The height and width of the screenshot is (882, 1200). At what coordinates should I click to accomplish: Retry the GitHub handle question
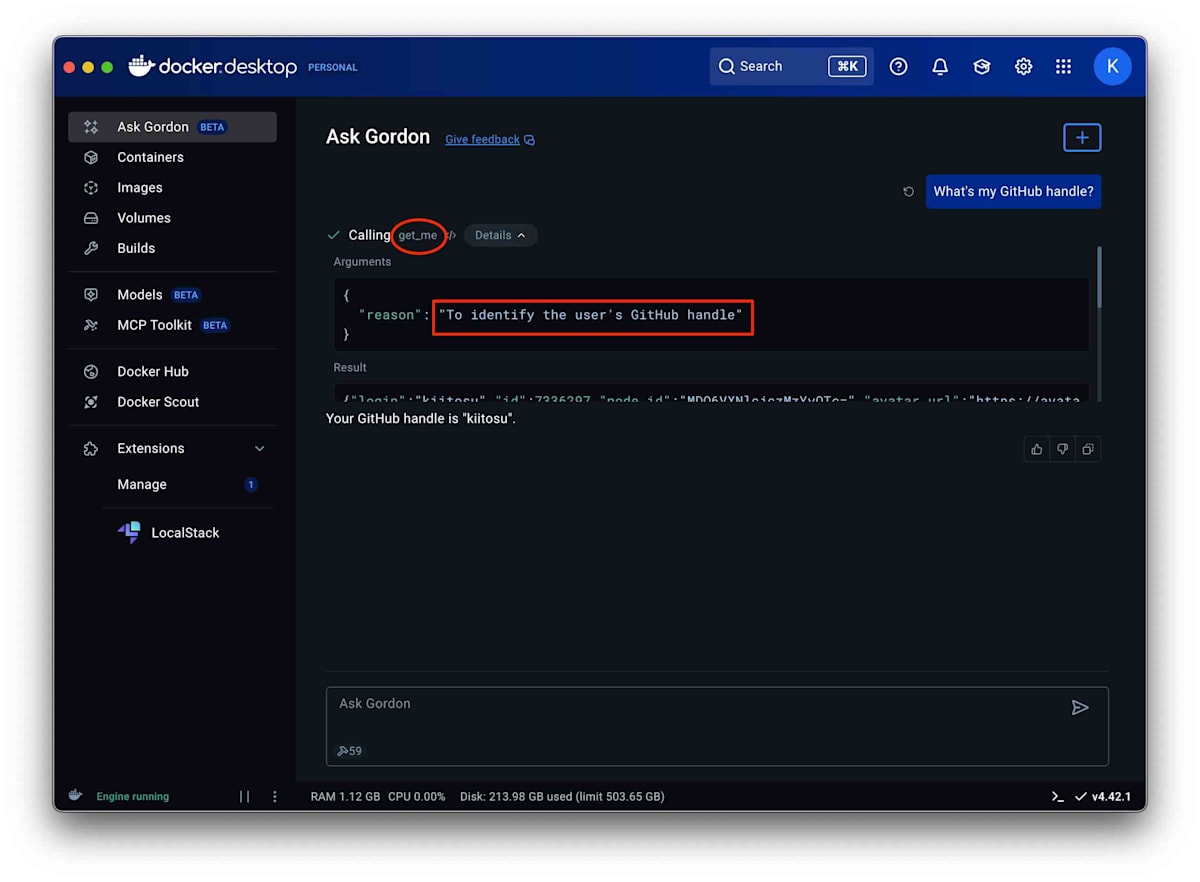[x=908, y=192]
